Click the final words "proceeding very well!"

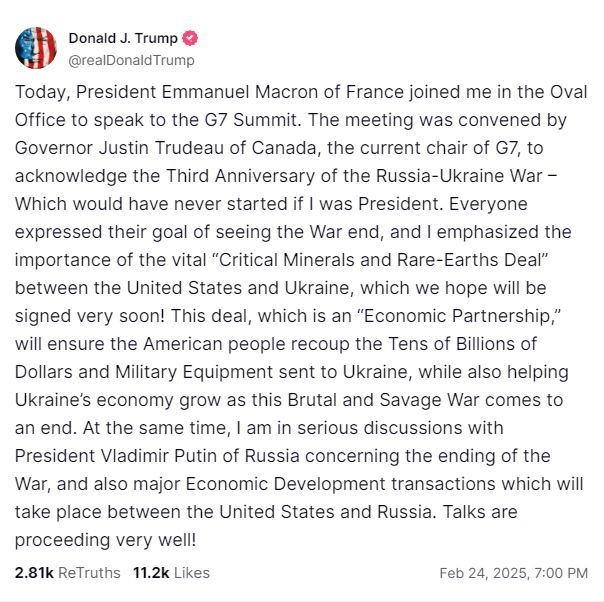tap(105, 540)
